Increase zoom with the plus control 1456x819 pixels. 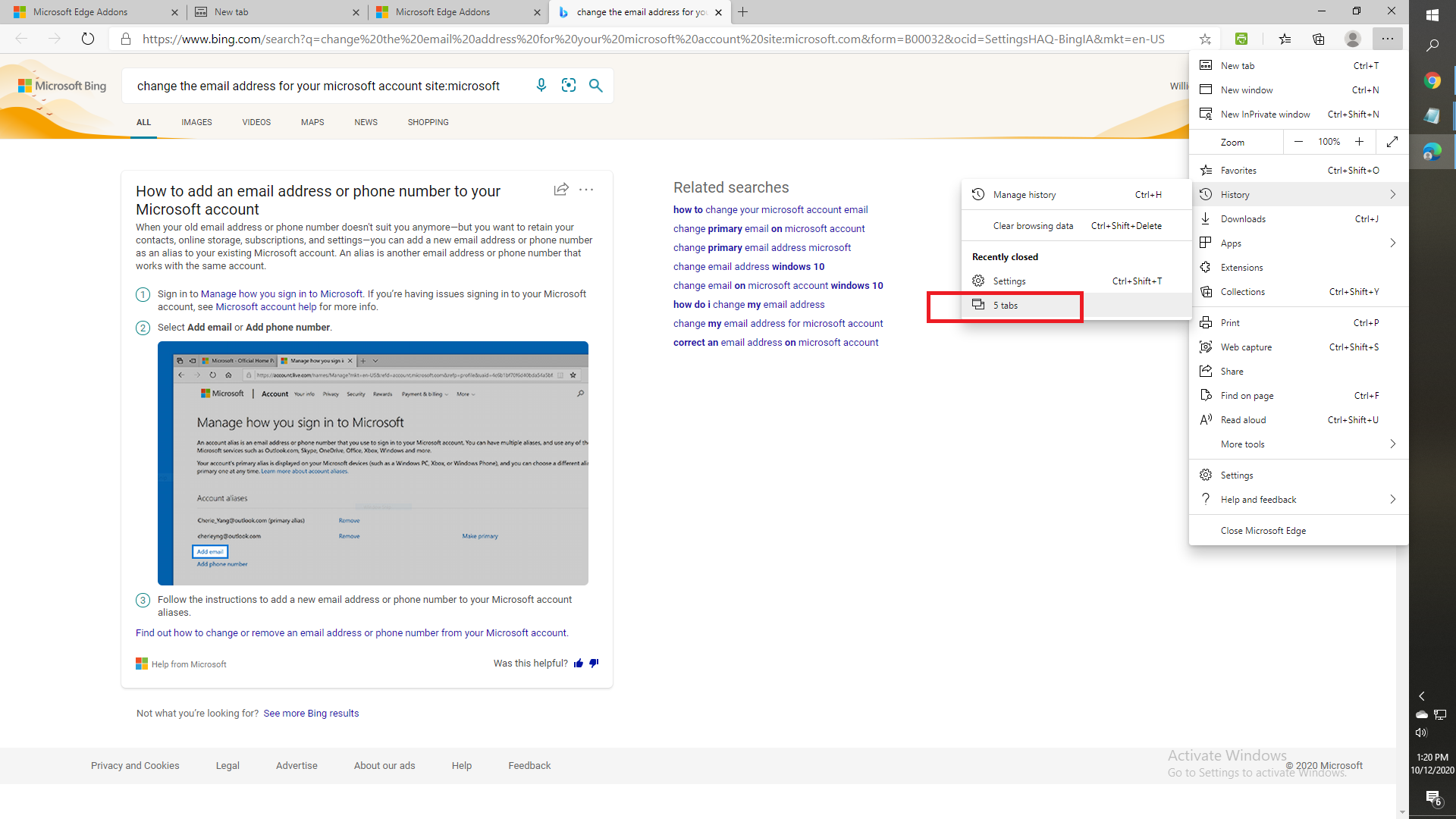click(1359, 142)
